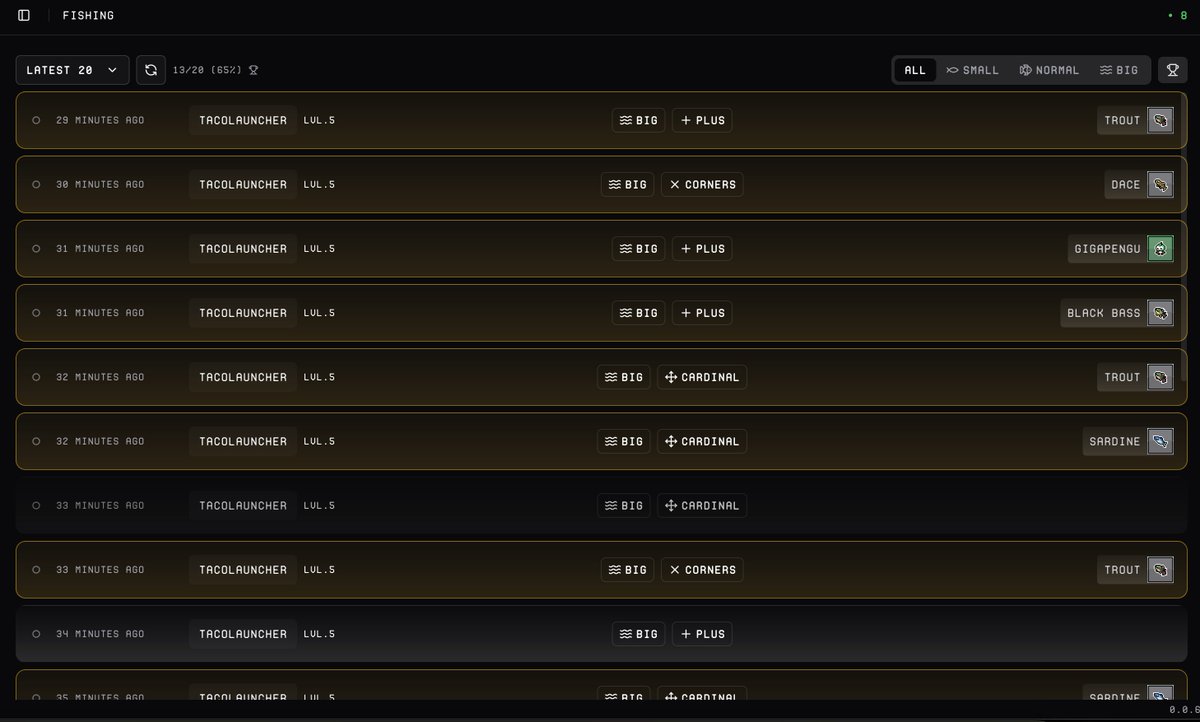Open the Latest 20 dropdown
This screenshot has height=722, width=1200.
click(x=72, y=70)
